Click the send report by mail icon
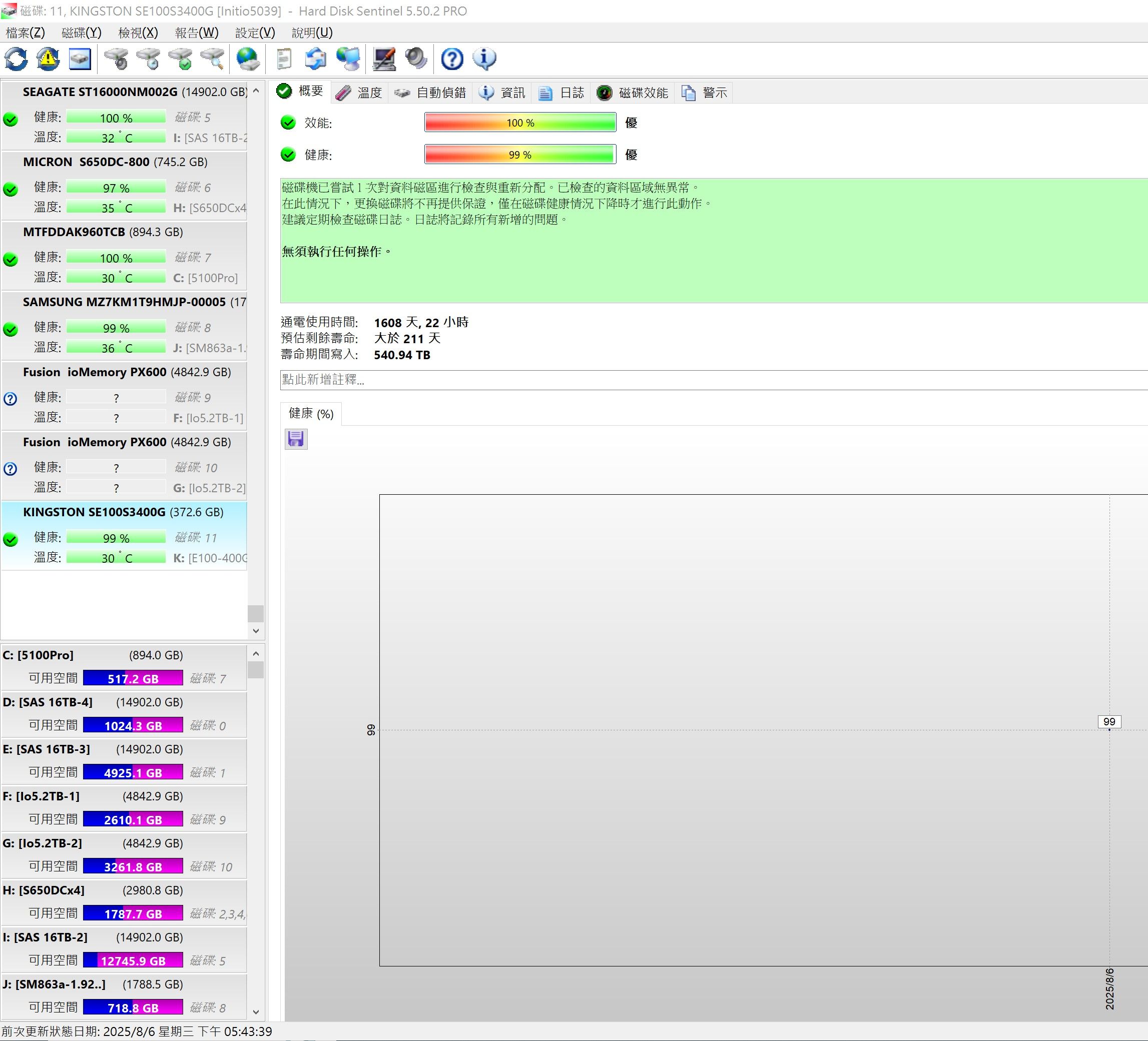Screen dimensions: 1148x1041 click(315, 59)
